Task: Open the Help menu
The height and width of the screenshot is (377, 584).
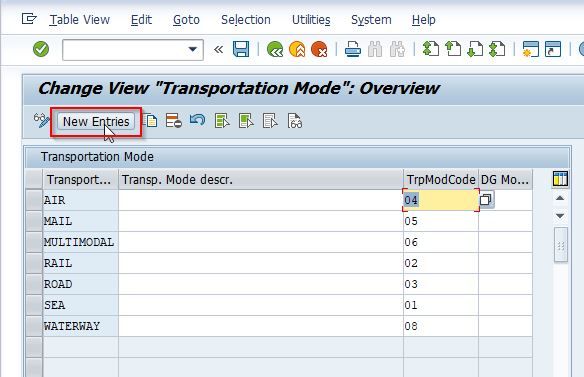Action: (423, 20)
